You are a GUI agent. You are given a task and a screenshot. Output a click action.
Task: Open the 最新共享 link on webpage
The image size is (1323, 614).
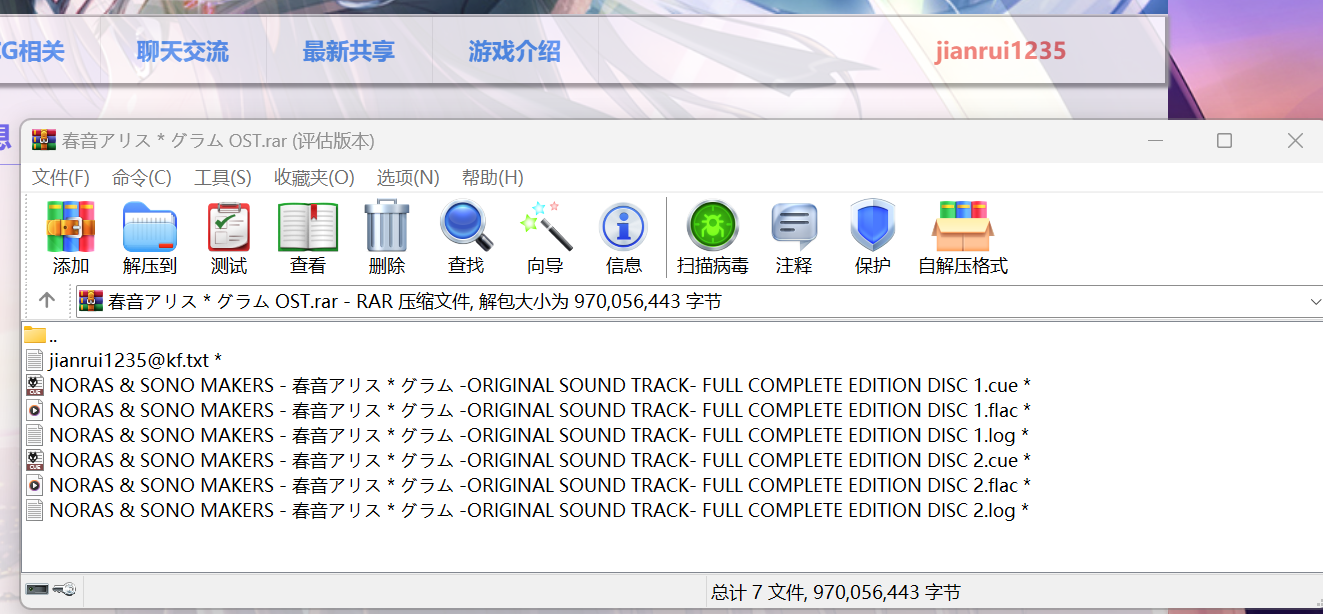coord(349,51)
